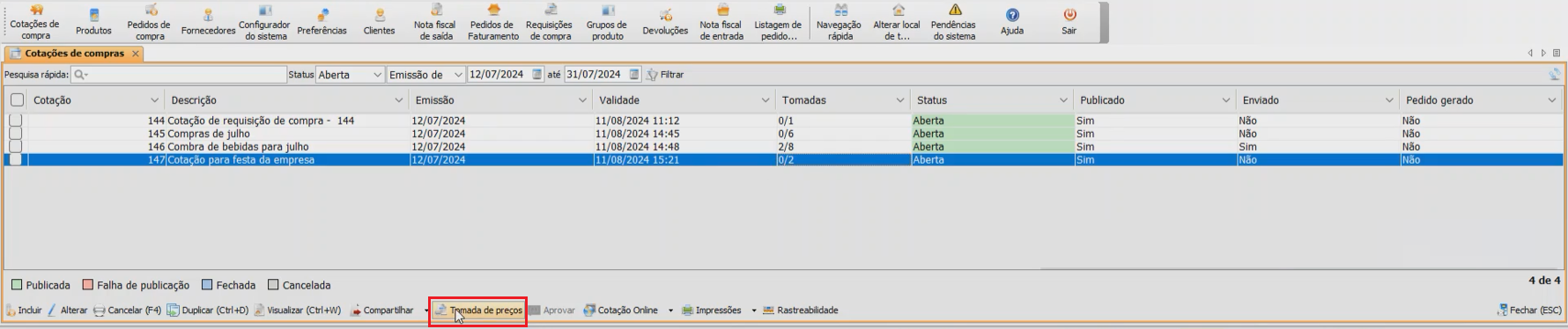Open Nota fiscal de saída
1568x329 pixels.
pyautogui.click(x=435, y=22)
